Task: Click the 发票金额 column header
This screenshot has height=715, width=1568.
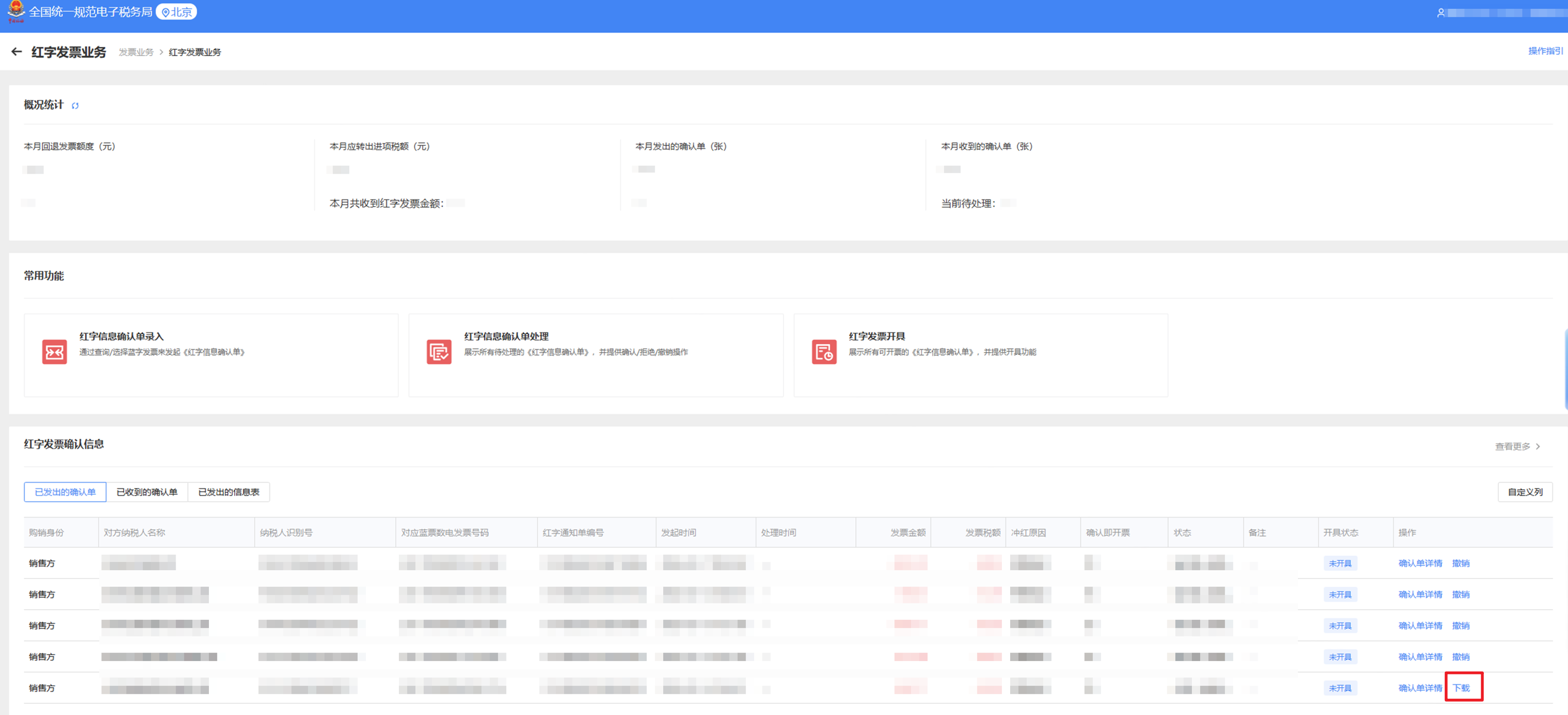Action: click(907, 532)
